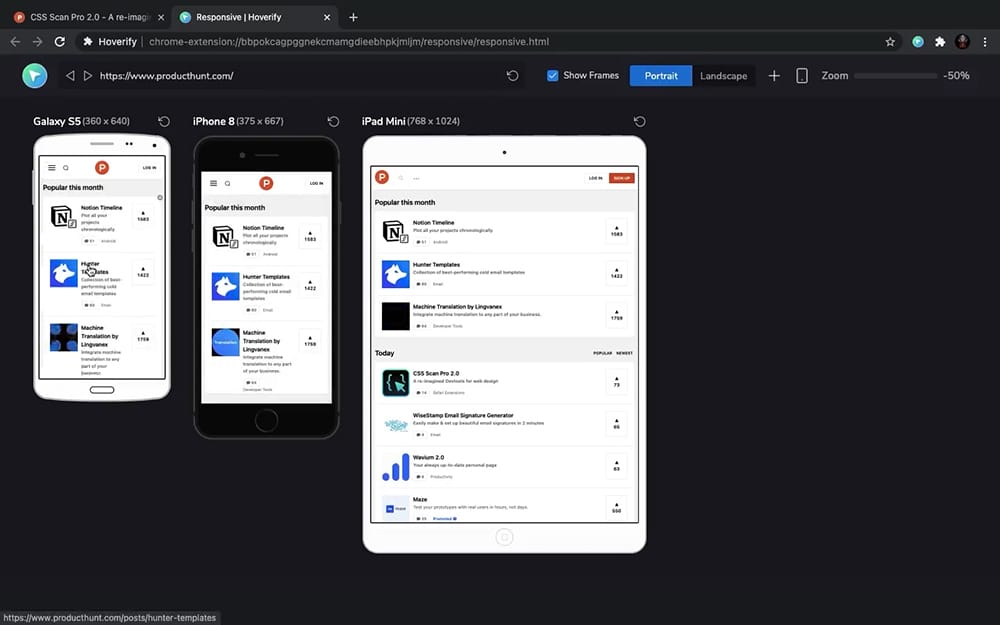Click Product Hunt logo in iPad Mini
The height and width of the screenshot is (625, 1000).
(382, 177)
